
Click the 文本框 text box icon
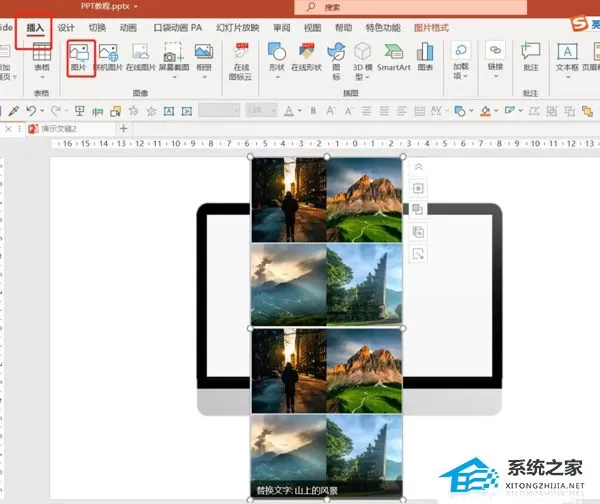[x=567, y=59]
